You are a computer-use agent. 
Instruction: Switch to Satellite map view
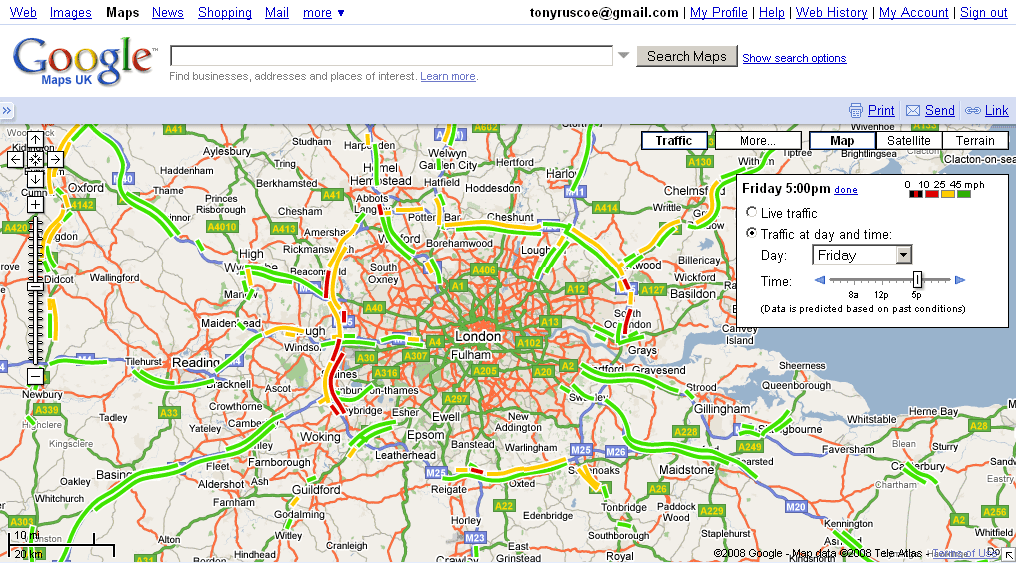point(908,141)
